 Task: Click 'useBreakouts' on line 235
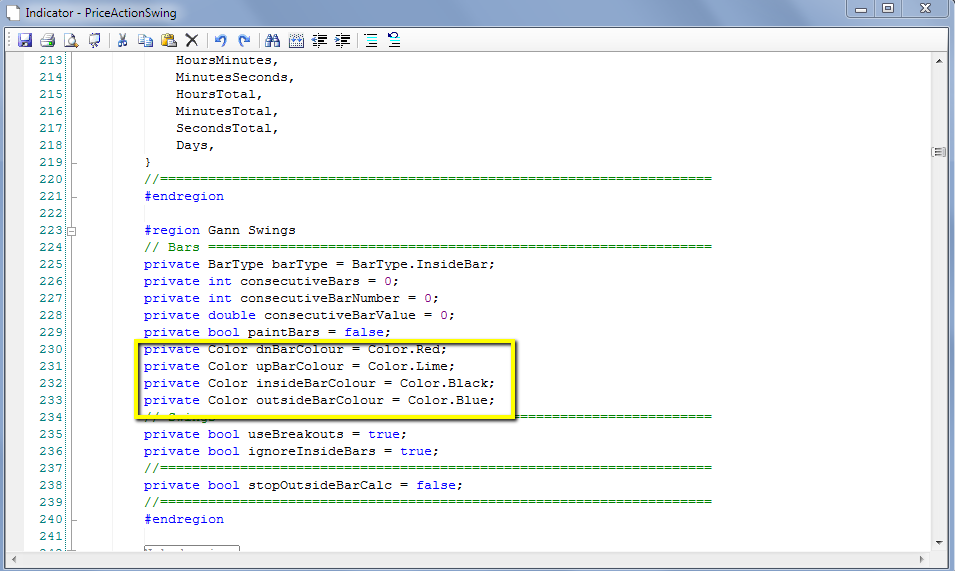point(295,435)
